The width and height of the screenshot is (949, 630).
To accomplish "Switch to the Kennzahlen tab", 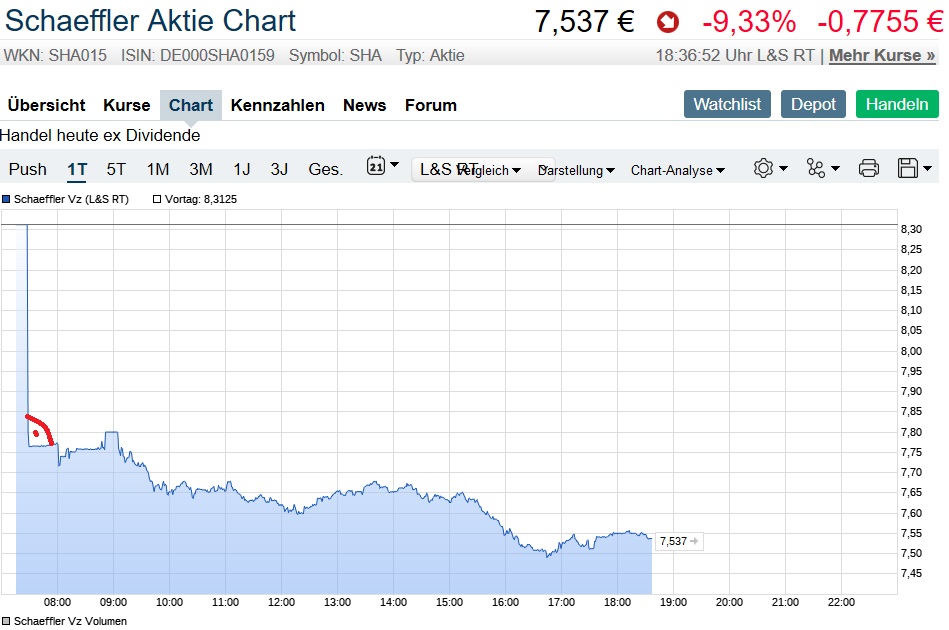I will coord(277,105).
